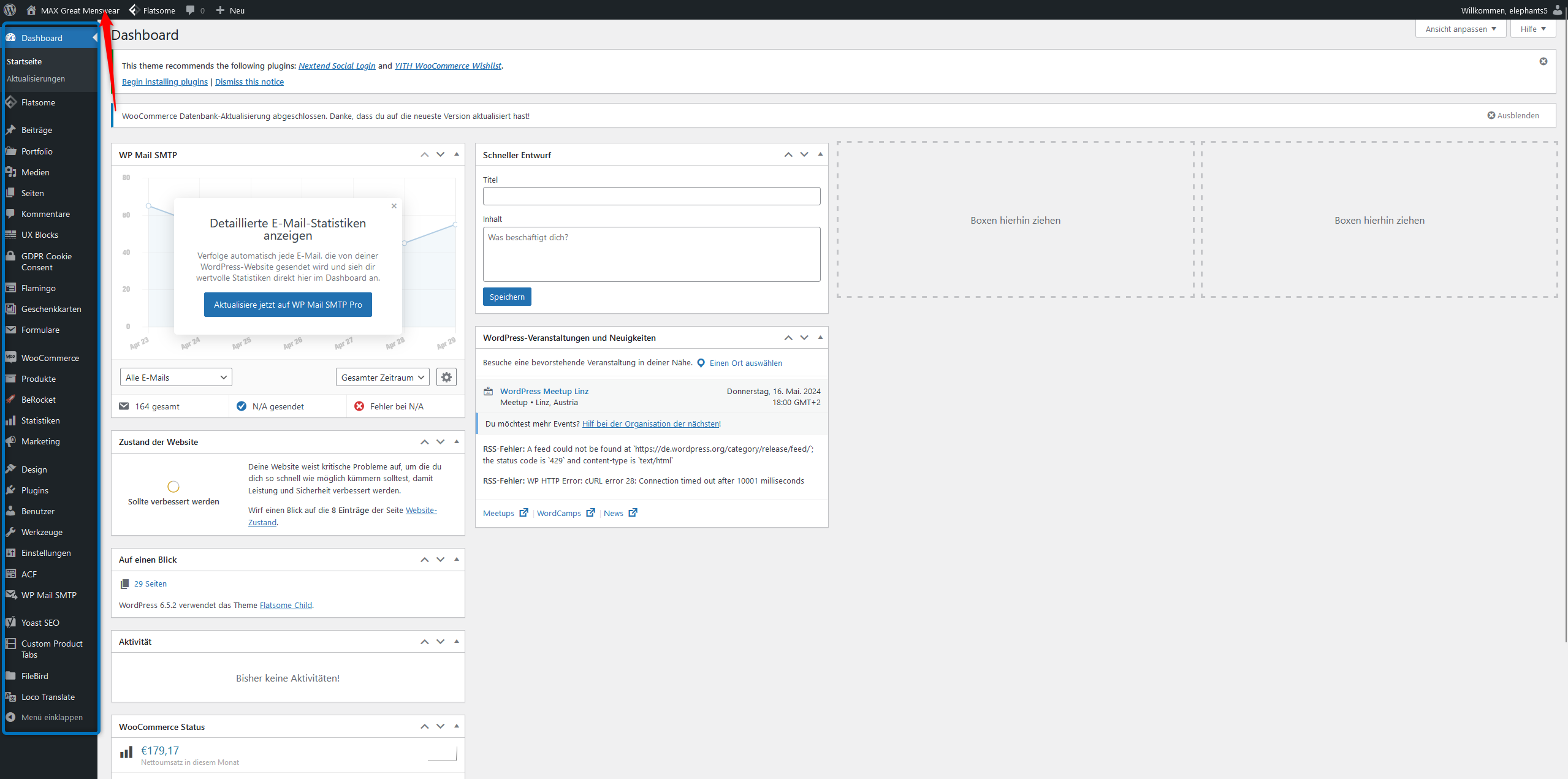Click the WooCommerce logo icon in sidebar
Screen dimensions: 1568x779
click(x=10, y=357)
